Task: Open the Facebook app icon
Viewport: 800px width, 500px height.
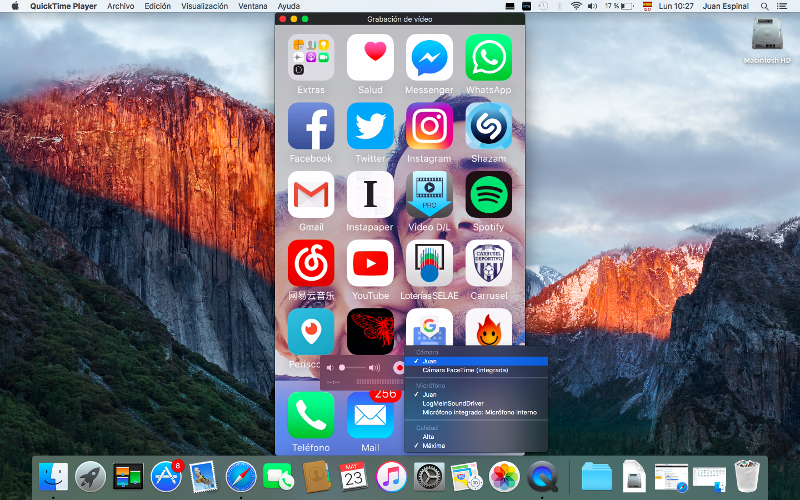Action: click(311, 126)
